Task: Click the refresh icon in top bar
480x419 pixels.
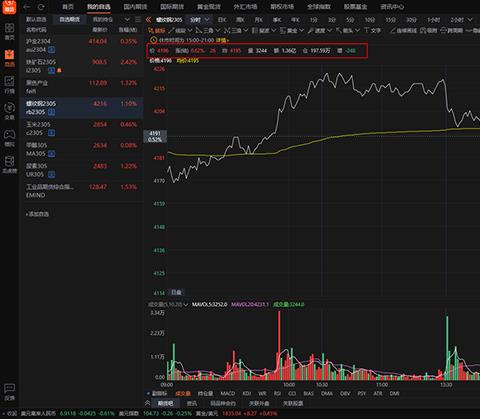Action: coord(41,7)
